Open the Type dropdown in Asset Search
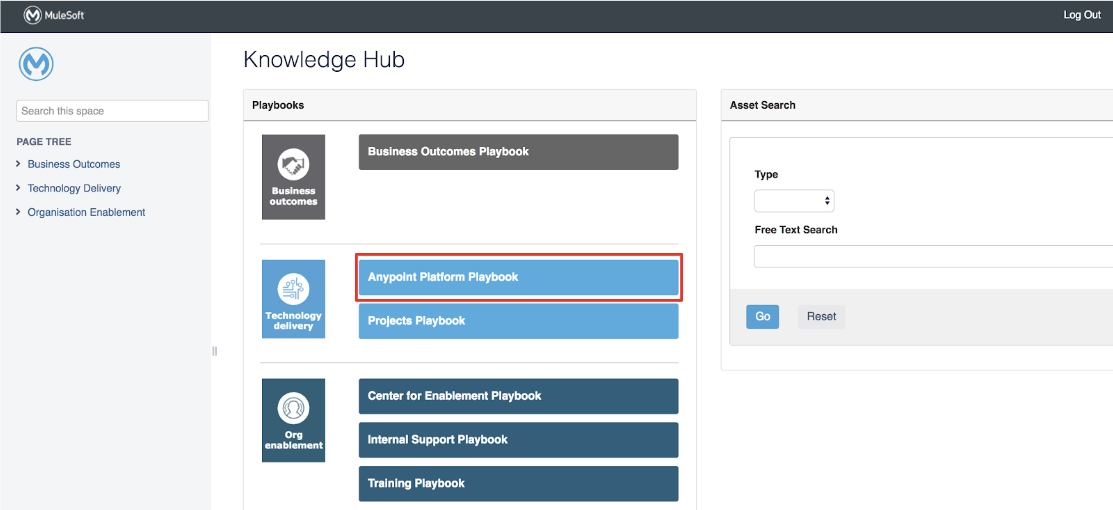1113x510 pixels. click(x=794, y=201)
